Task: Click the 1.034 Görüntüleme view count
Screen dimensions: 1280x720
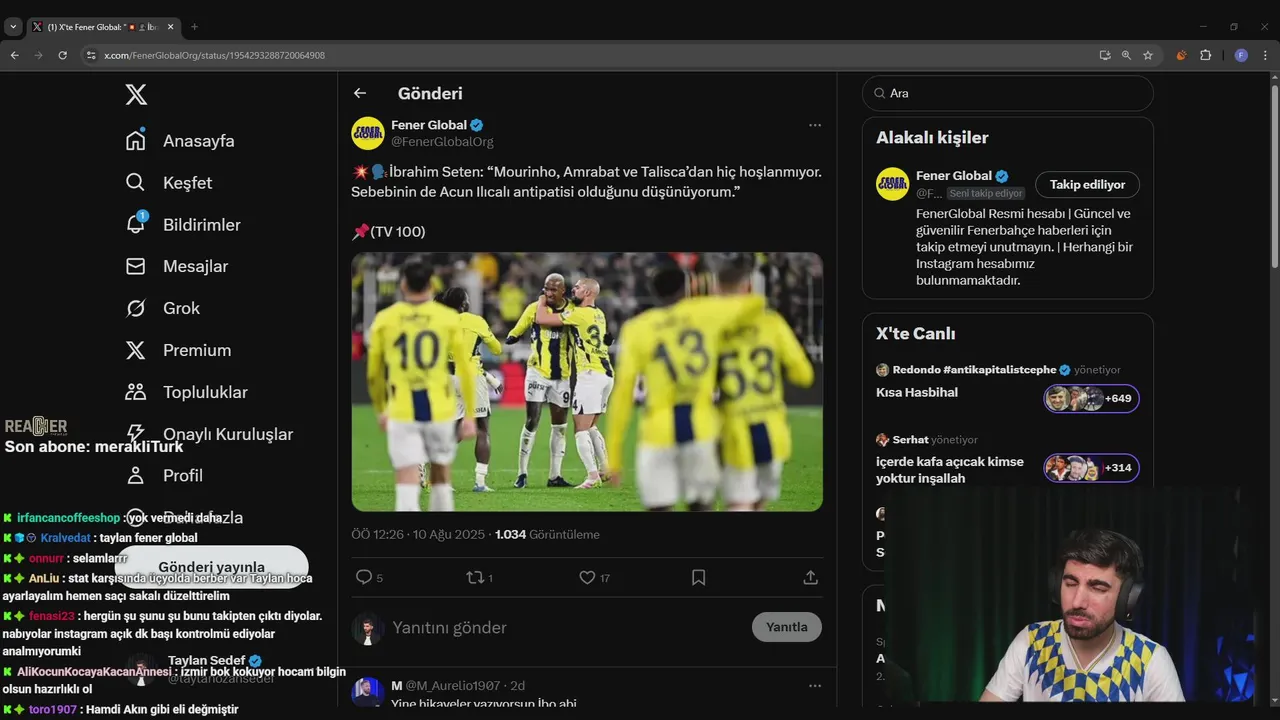Action: point(547,535)
